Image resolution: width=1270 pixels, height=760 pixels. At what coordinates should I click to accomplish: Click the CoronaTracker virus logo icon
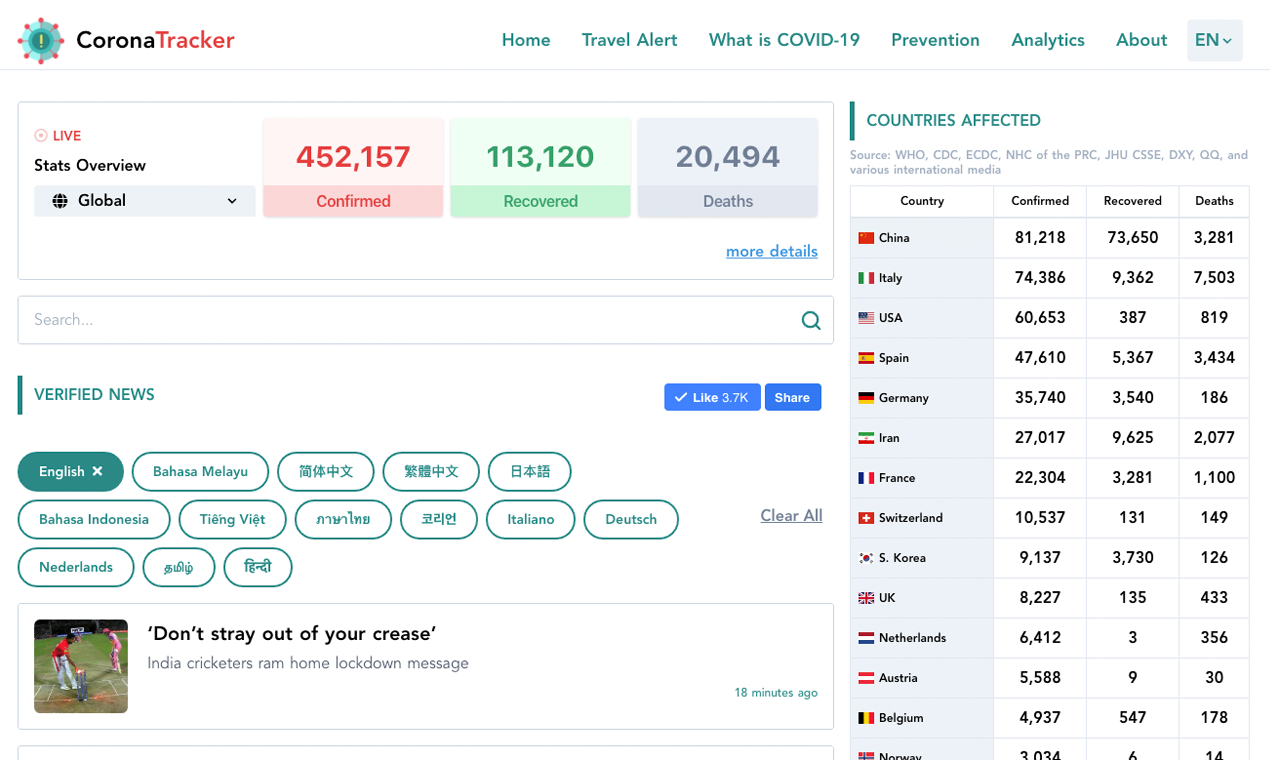tap(41, 40)
